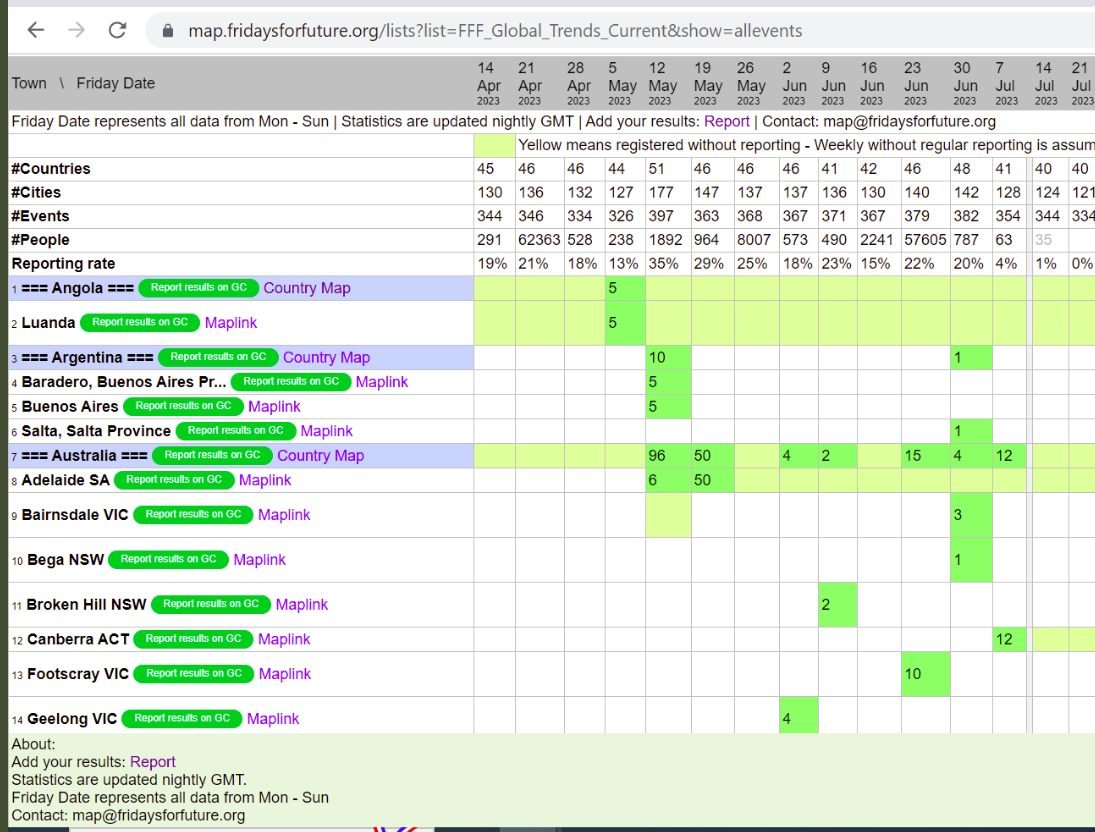Viewport: 1095px width, 832px height.
Task: Click Report results on GC for Baradero
Action: [291, 381]
